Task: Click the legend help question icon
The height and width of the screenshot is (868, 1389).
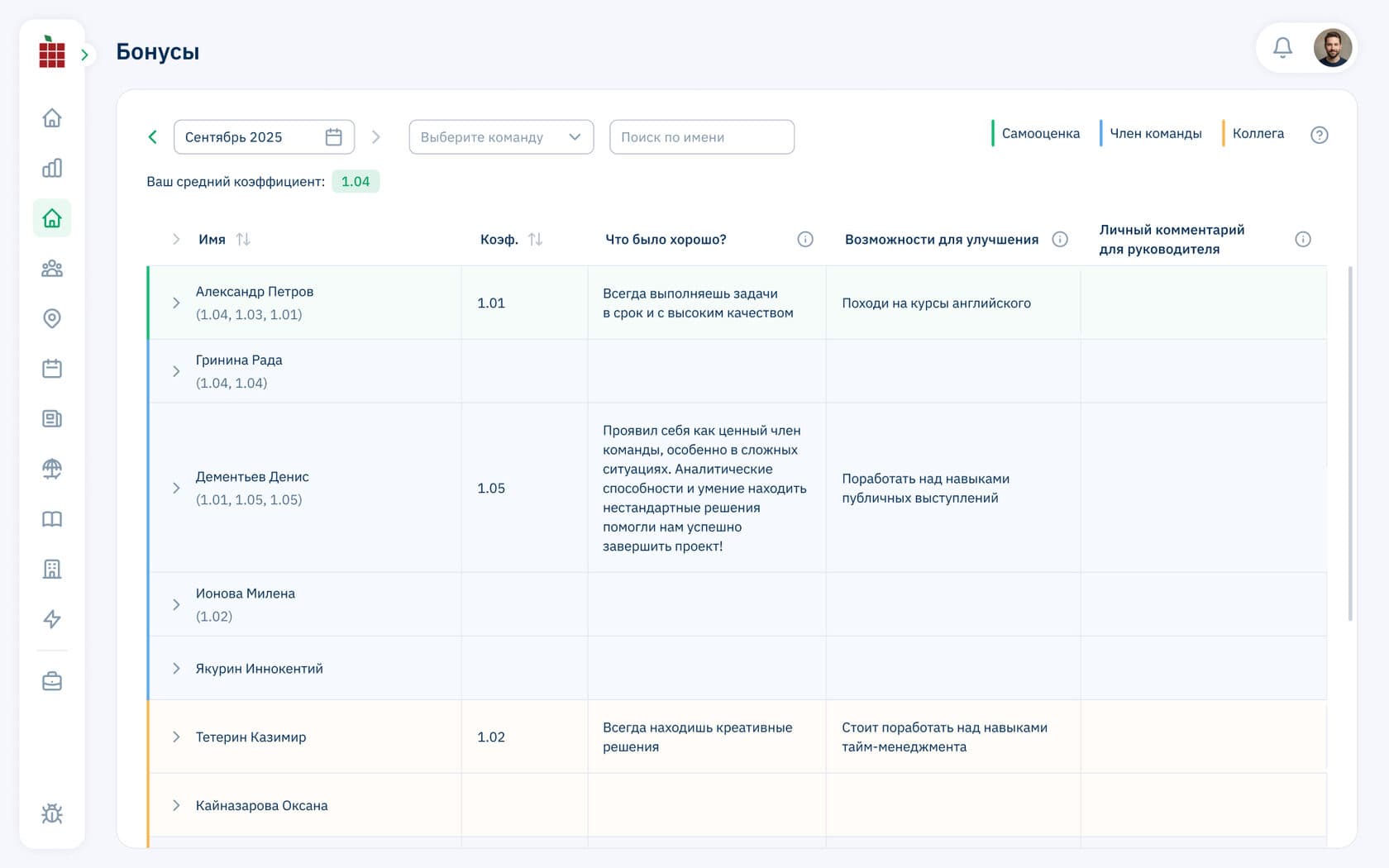Action: [1320, 135]
